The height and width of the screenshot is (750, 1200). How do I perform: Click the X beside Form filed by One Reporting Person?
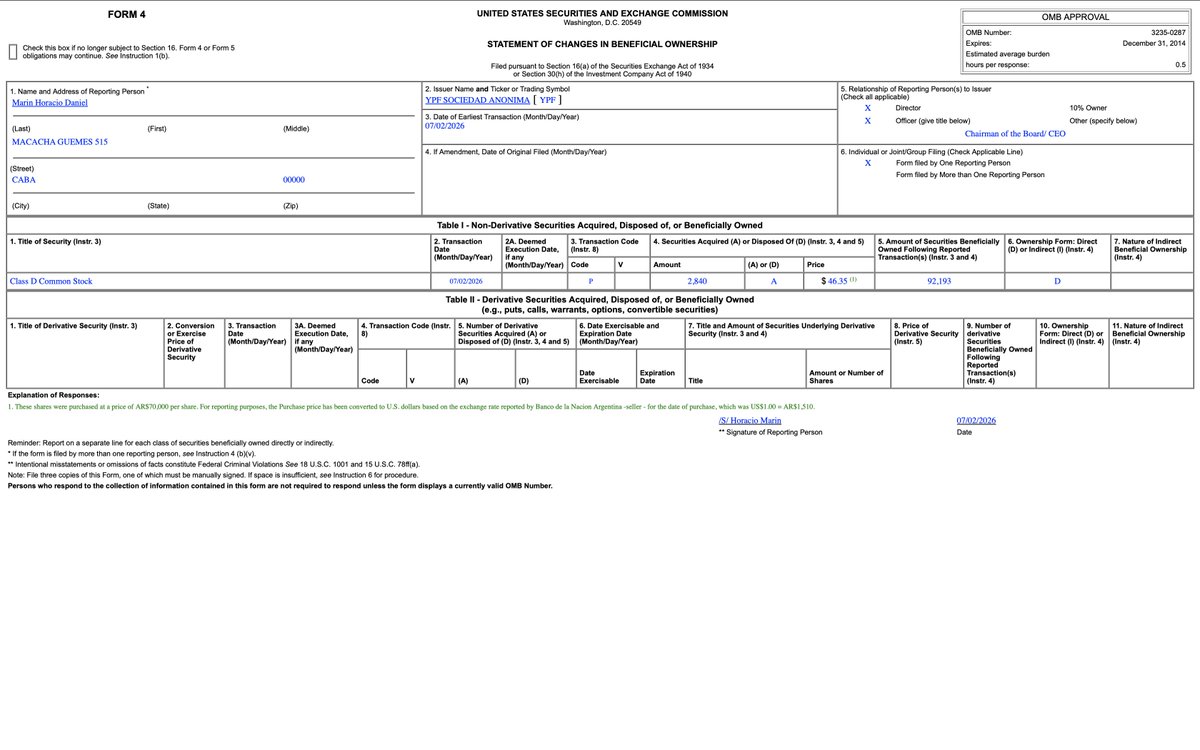click(867, 162)
